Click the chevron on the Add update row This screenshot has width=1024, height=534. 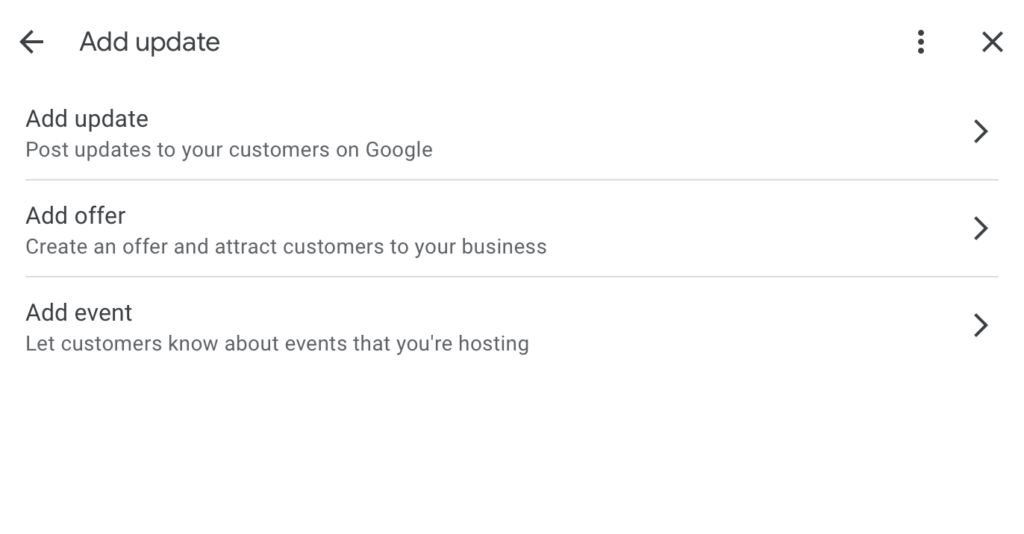980,132
